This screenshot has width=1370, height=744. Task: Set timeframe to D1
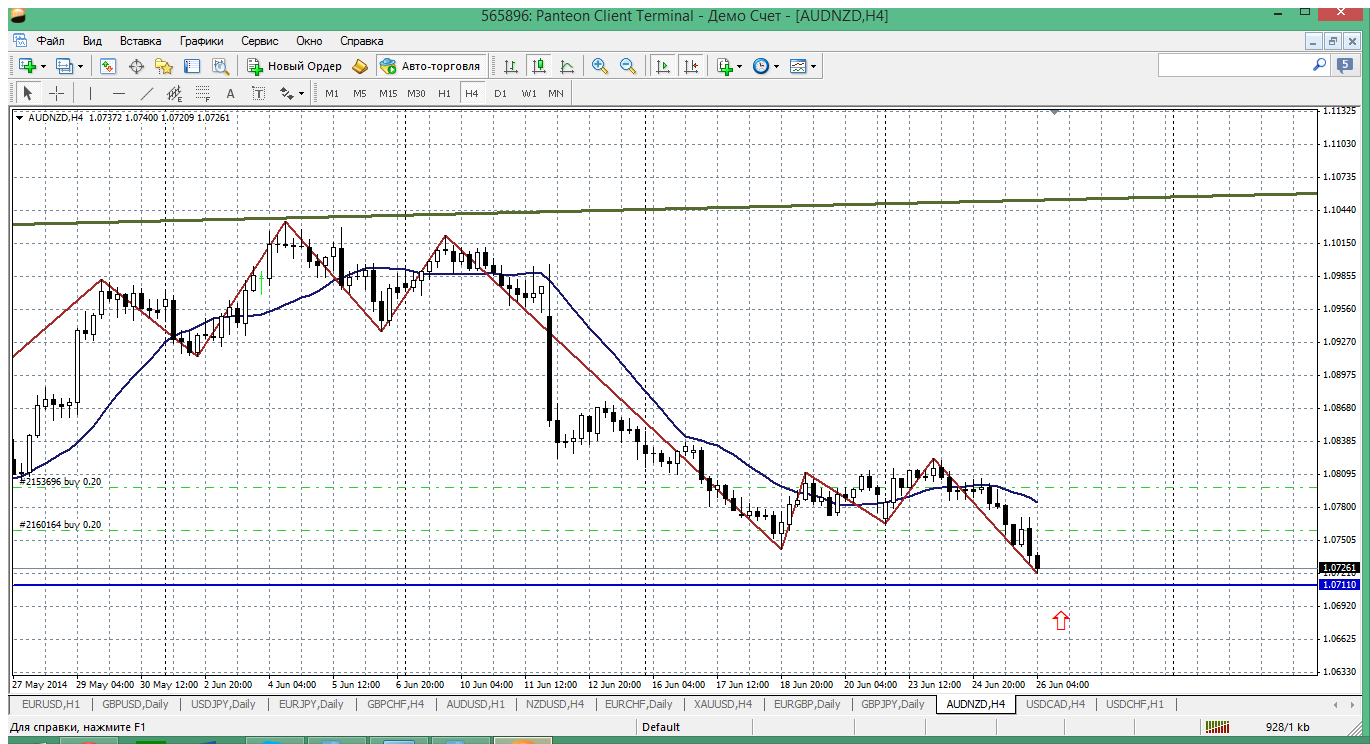click(x=500, y=93)
